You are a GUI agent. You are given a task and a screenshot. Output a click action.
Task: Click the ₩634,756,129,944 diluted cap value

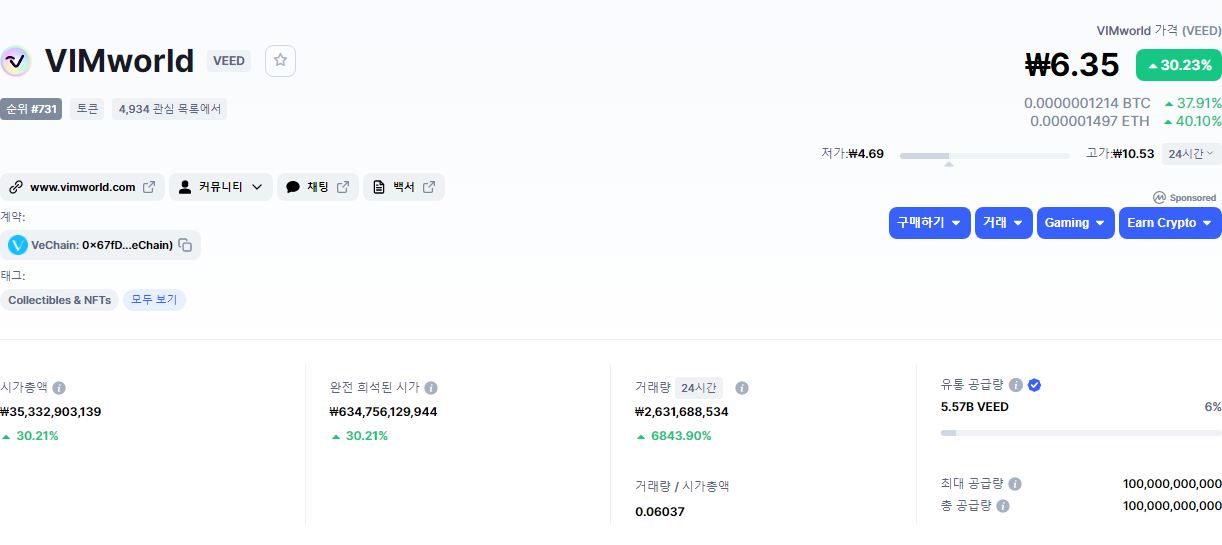383,411
